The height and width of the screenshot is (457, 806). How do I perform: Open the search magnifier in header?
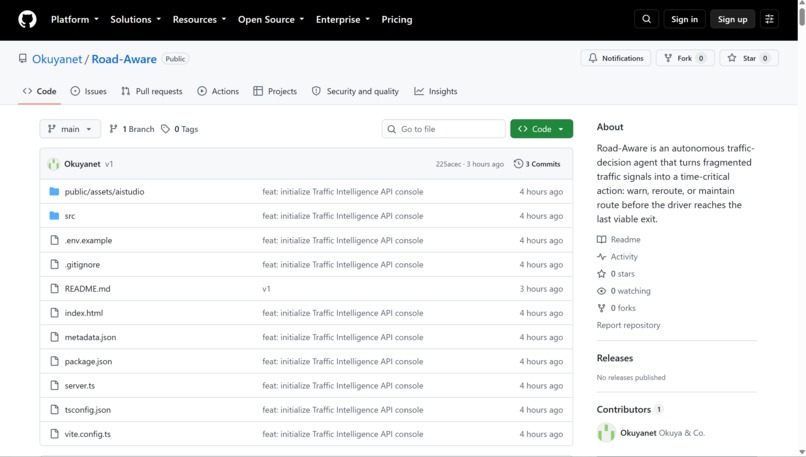pos(646,19)
